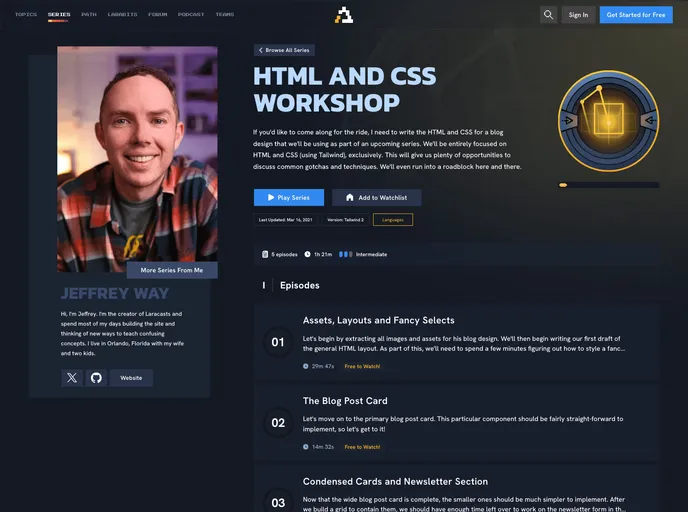Open Jeffrey Way's GitHub profile icon

click(96, 378)
